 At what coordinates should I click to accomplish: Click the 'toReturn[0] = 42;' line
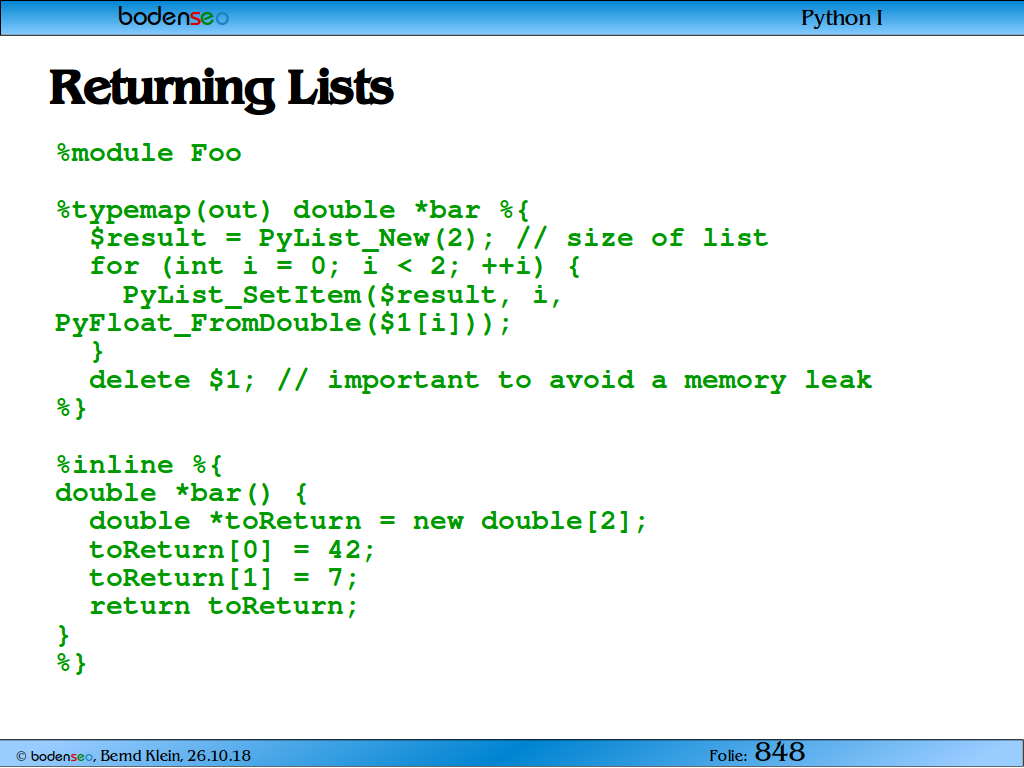coord(232,550)
